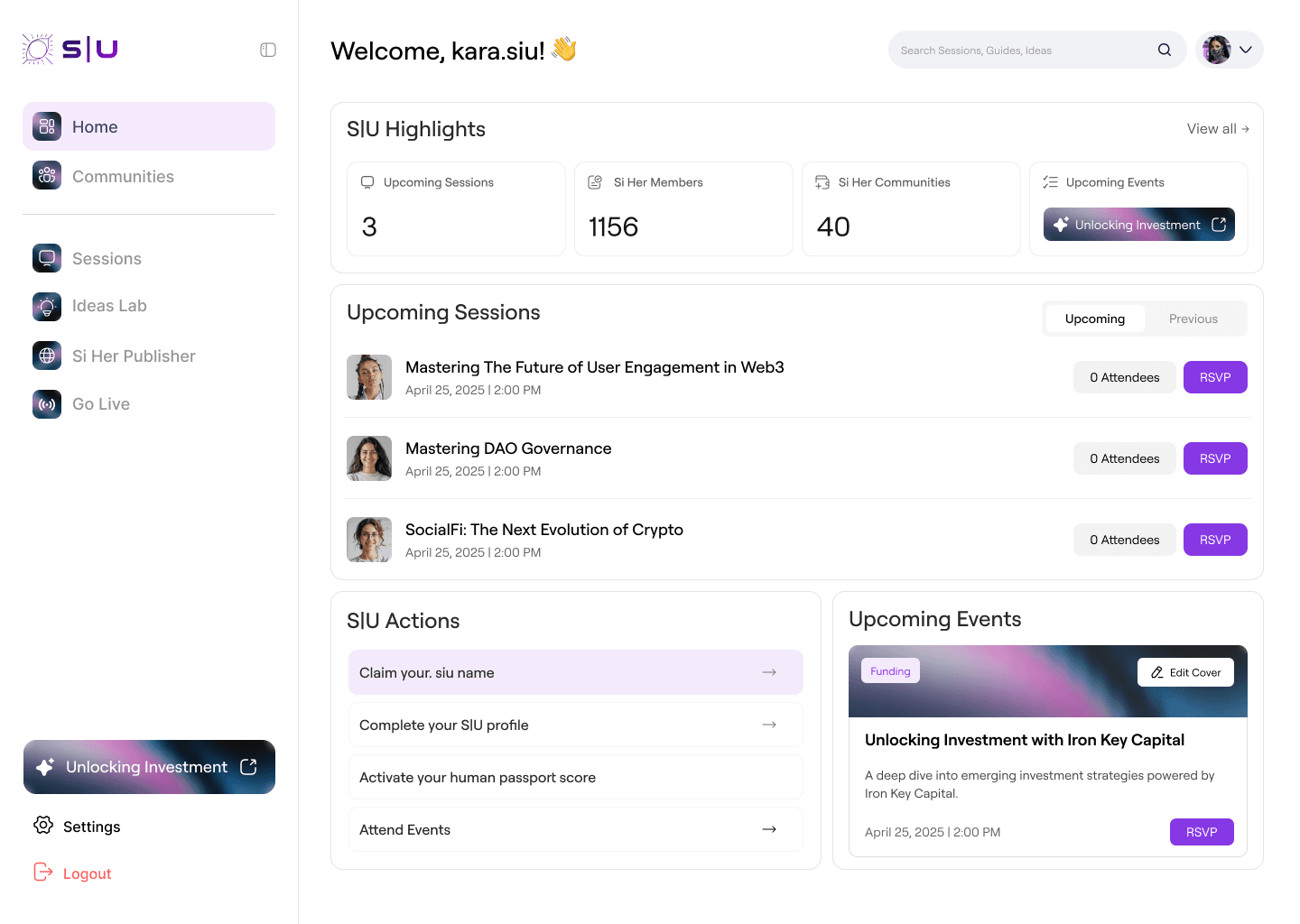Click the search magnifier icon
1300x924 pixels.
point(1165,51)
